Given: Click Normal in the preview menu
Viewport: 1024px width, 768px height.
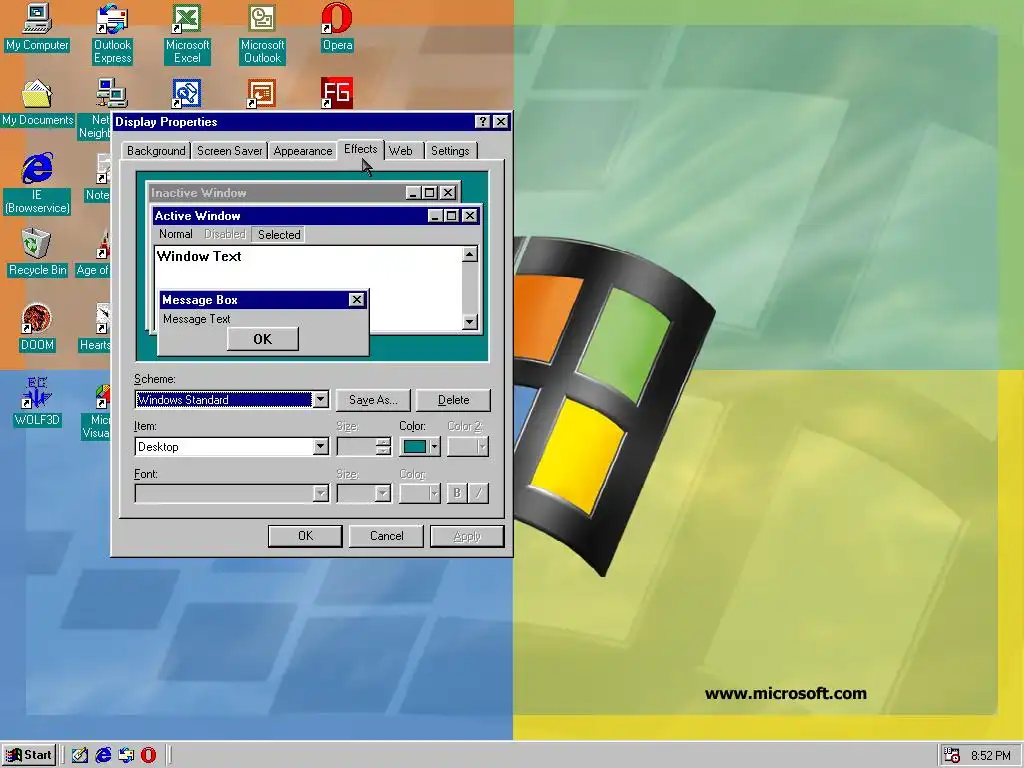Looking at the screenshot, I should coord(176,234).
